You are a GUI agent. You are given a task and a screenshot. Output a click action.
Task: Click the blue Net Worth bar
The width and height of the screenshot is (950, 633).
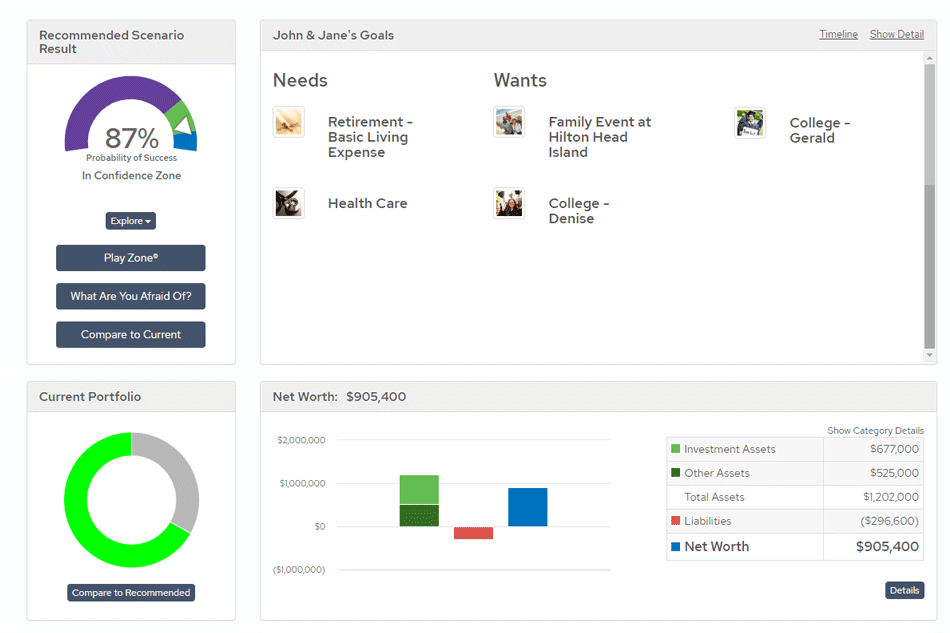pos(528,507)
